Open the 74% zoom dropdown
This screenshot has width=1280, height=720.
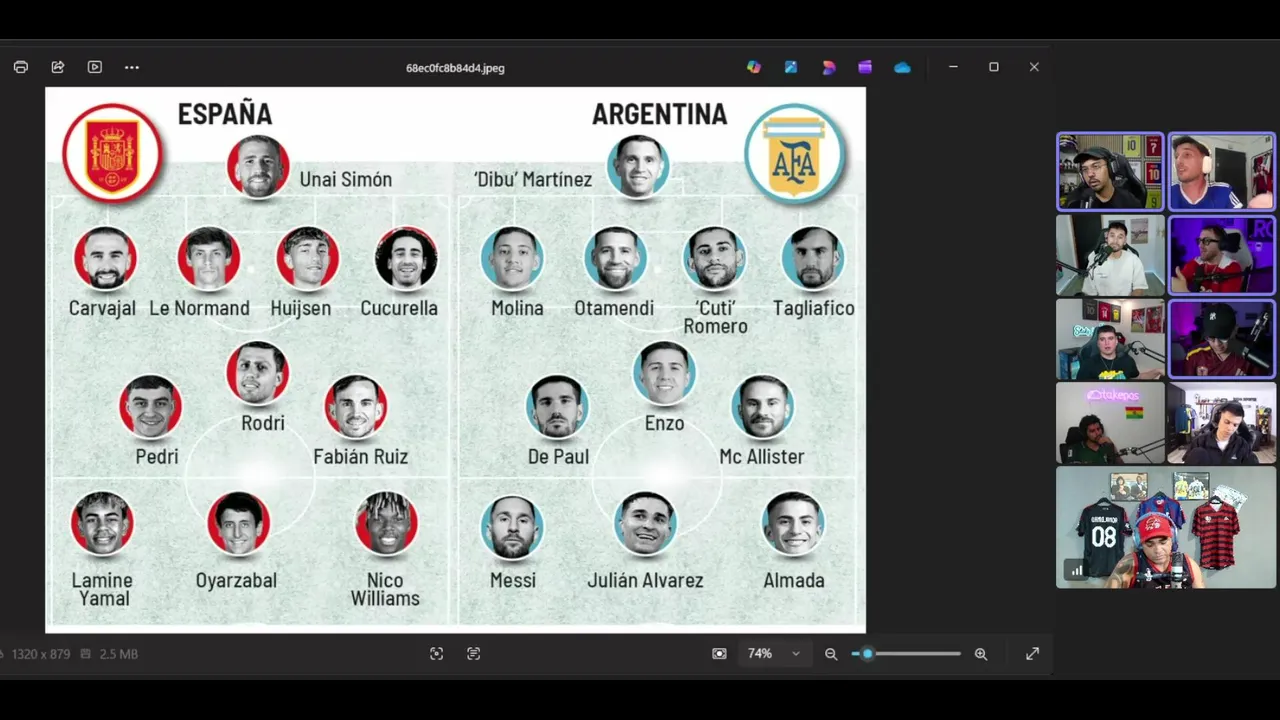click(x=774, y=653)
